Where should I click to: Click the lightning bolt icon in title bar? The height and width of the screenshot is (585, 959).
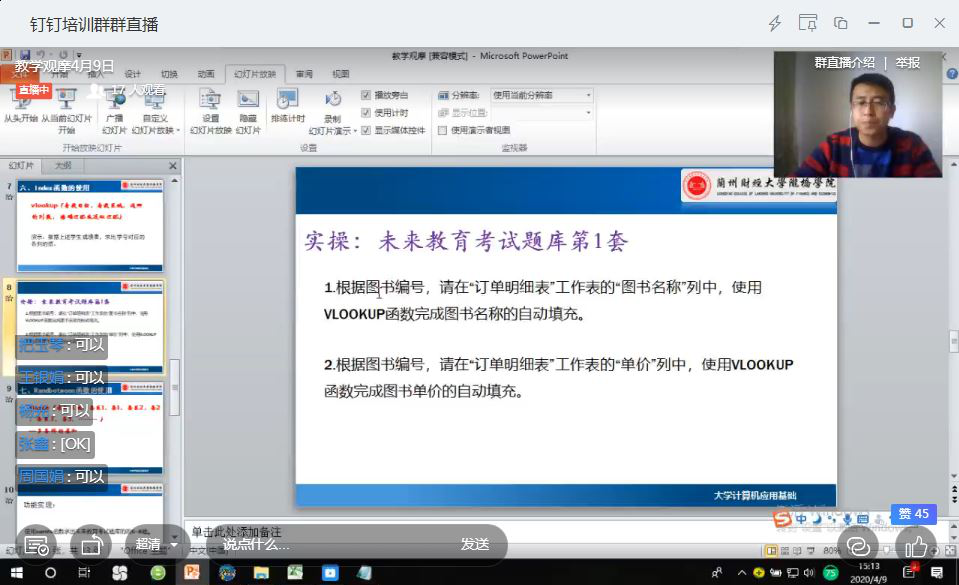pos(774,23)
